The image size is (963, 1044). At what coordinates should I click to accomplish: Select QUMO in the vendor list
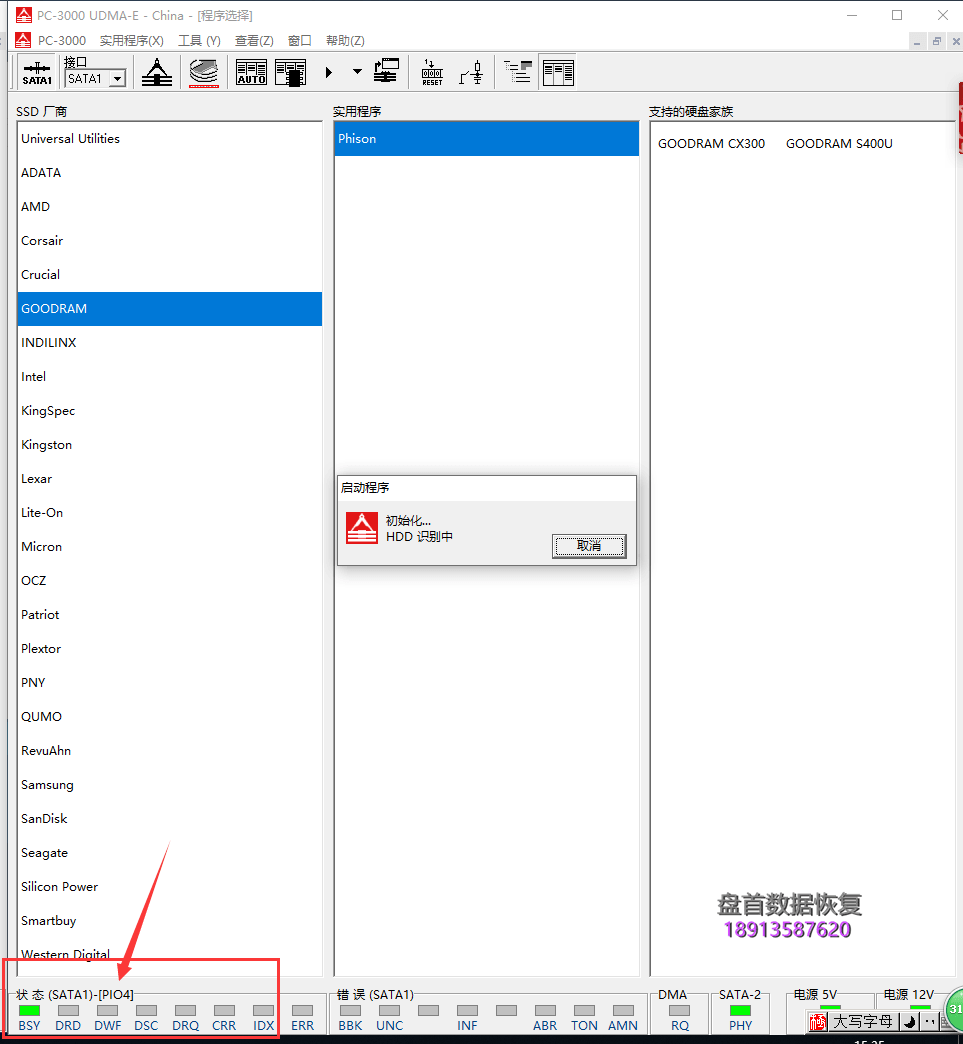170,716
